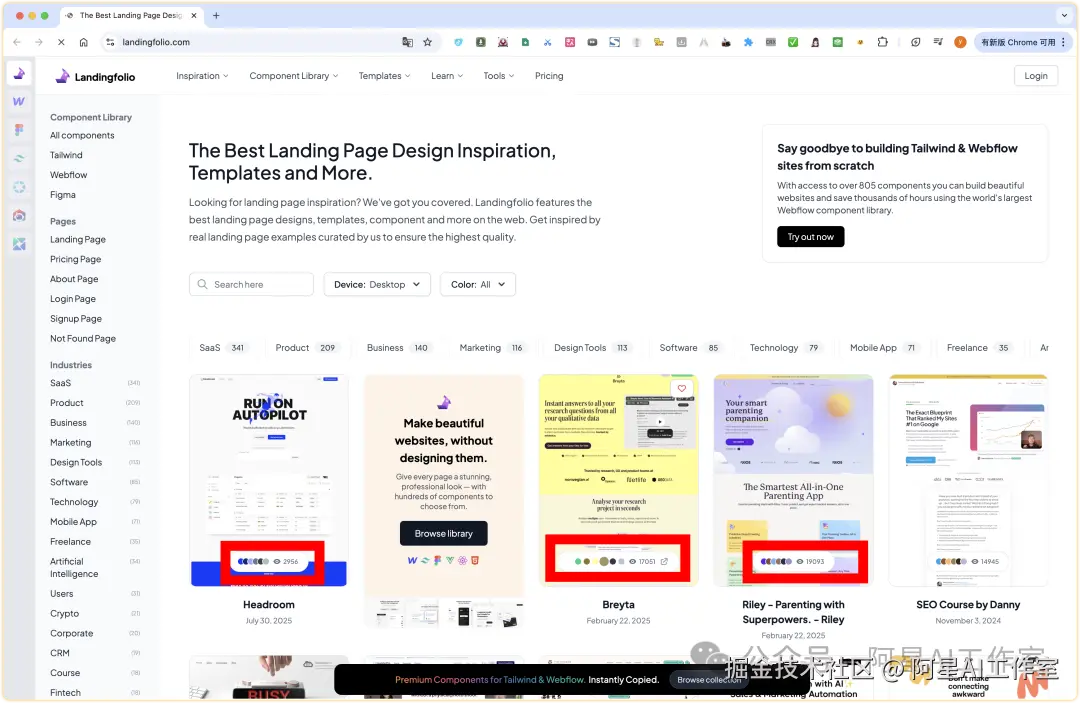
Task: Select the Technology 79 category tab
Action: click(x=784, y=348)
